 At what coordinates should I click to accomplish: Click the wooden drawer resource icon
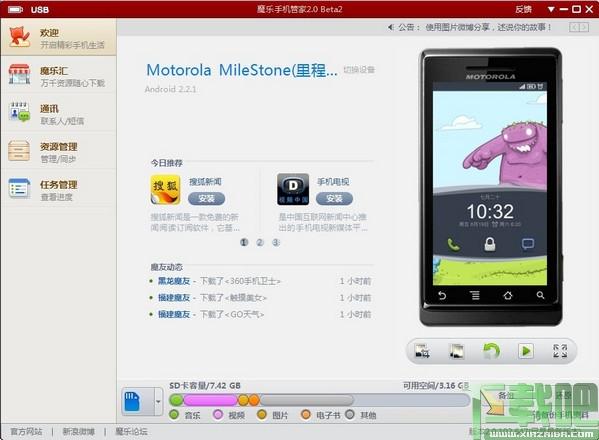point(19,150)
